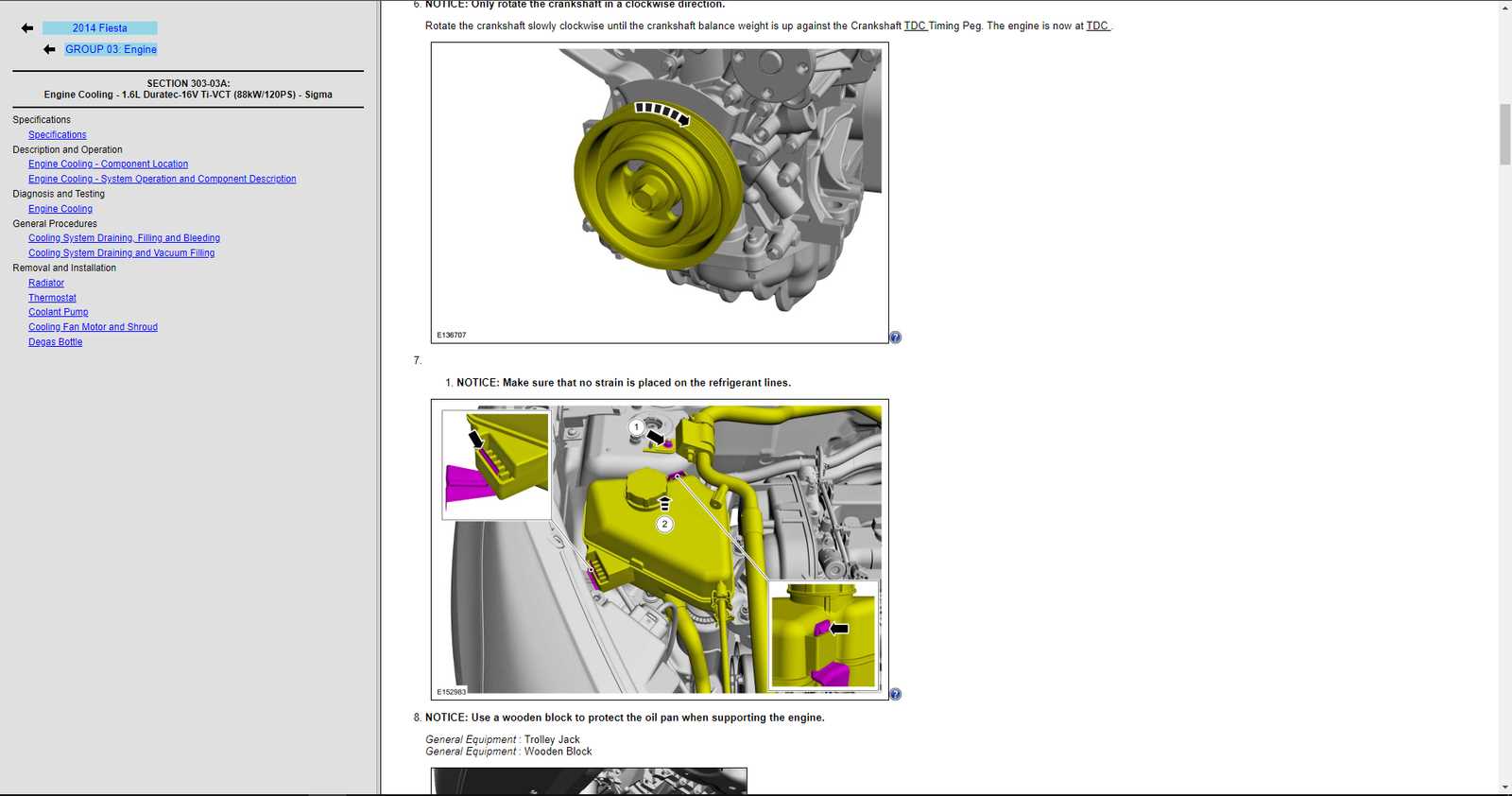Click 'General Equipment : Trolley Jack' text
This screenshot has height=796, width=1512.
click(x=503, y=740)
